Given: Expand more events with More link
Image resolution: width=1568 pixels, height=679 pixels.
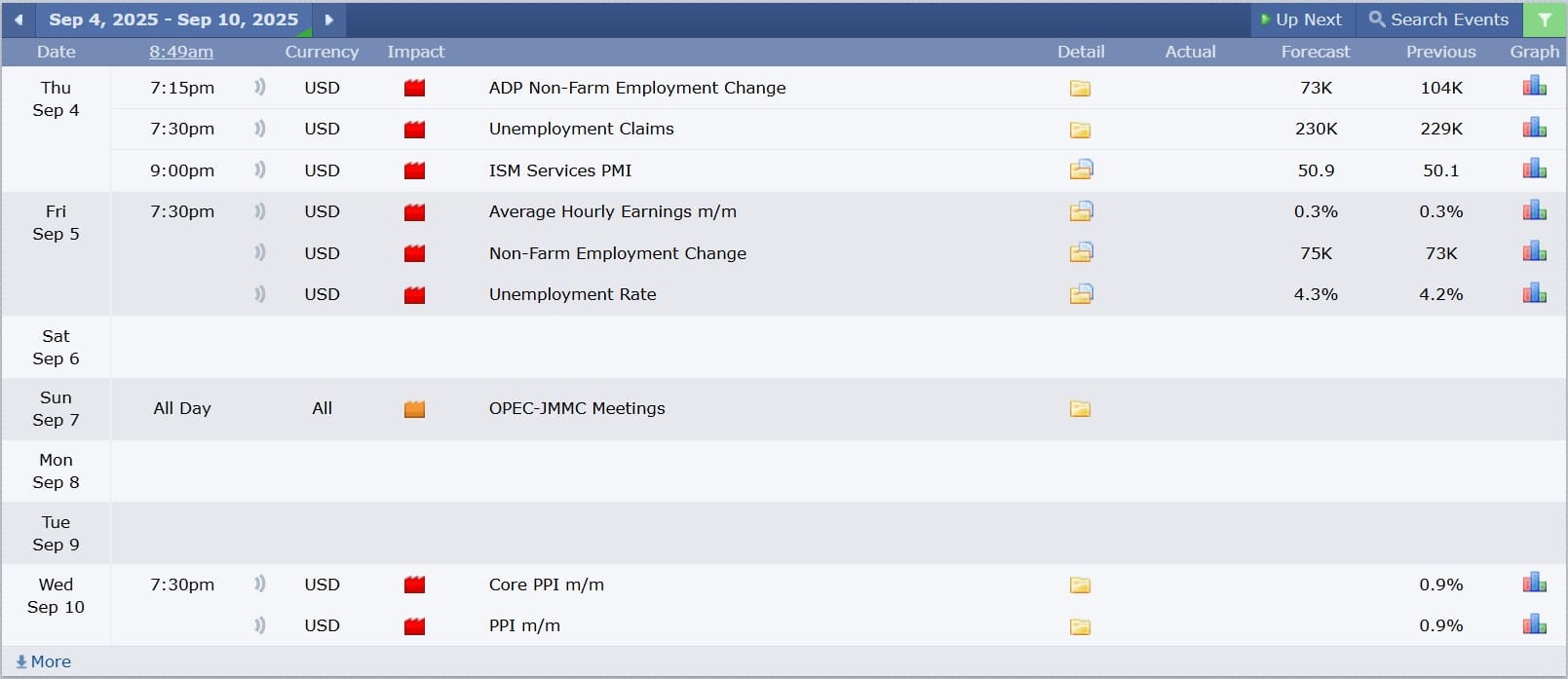Looking at the screenshot, I should 44,661.
